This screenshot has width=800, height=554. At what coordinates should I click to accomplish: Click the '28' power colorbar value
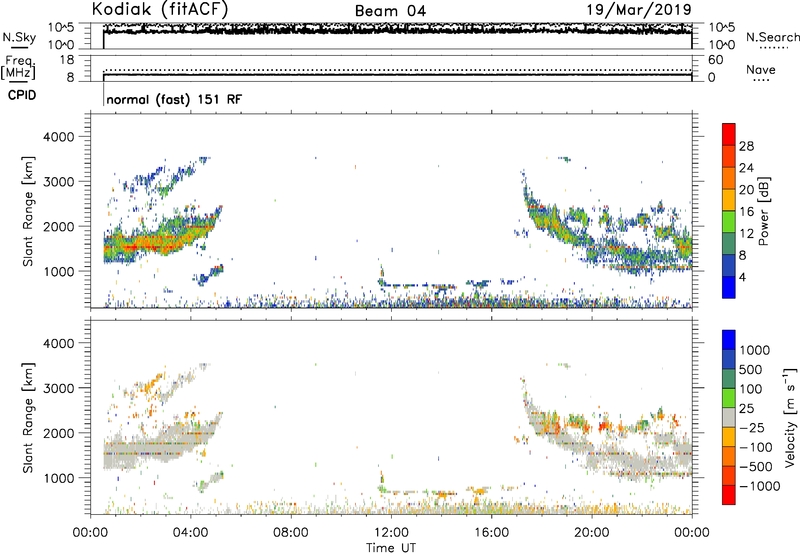point(746,146)
